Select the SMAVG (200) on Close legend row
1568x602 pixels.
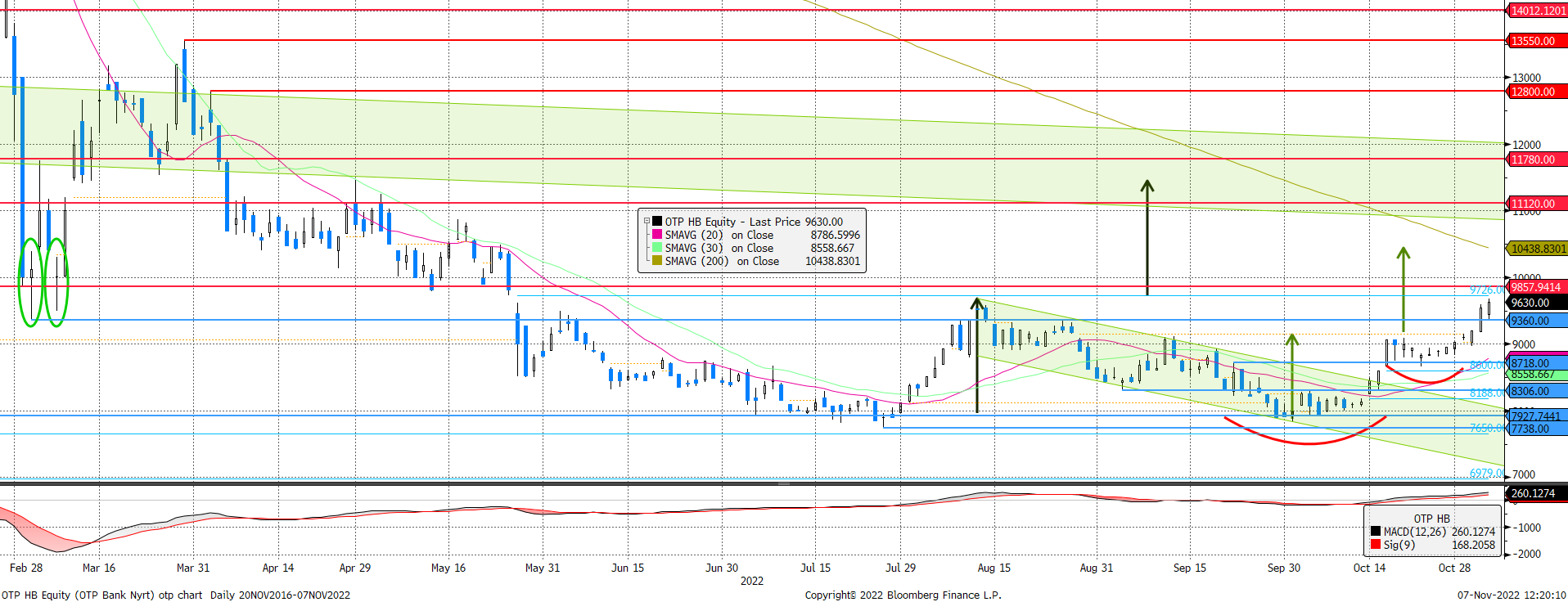(x=756, y=261)
